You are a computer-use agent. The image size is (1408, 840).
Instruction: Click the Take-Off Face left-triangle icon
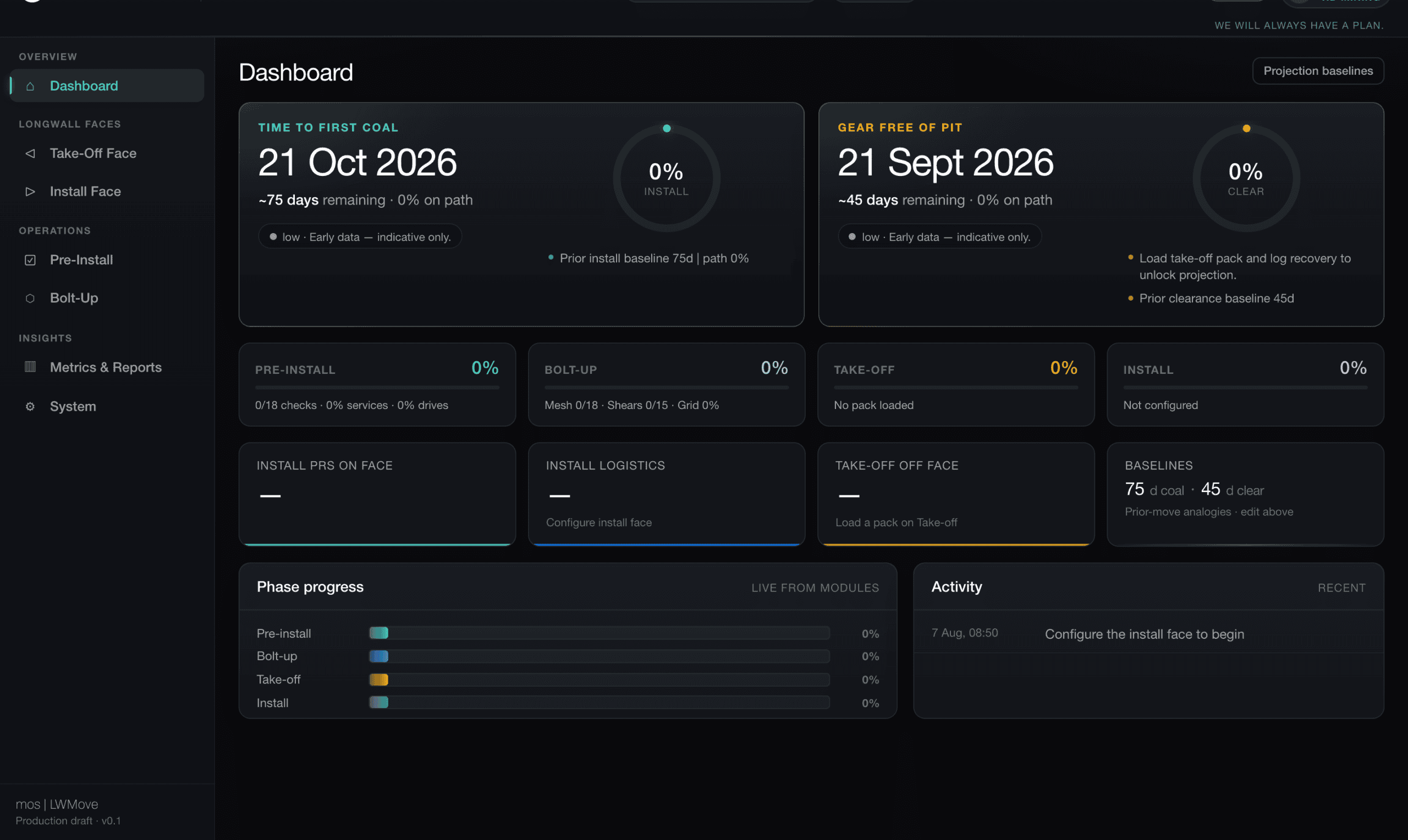(x=30, y=153)
